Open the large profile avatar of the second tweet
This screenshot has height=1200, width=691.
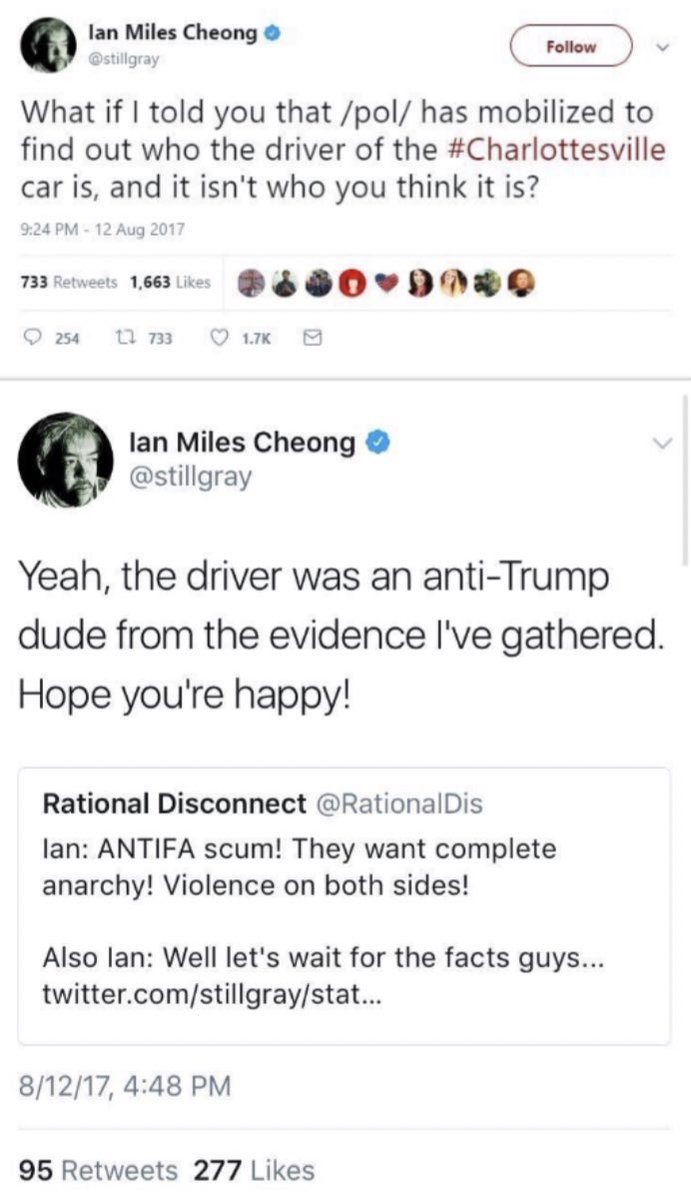click(x=65, y=457)
